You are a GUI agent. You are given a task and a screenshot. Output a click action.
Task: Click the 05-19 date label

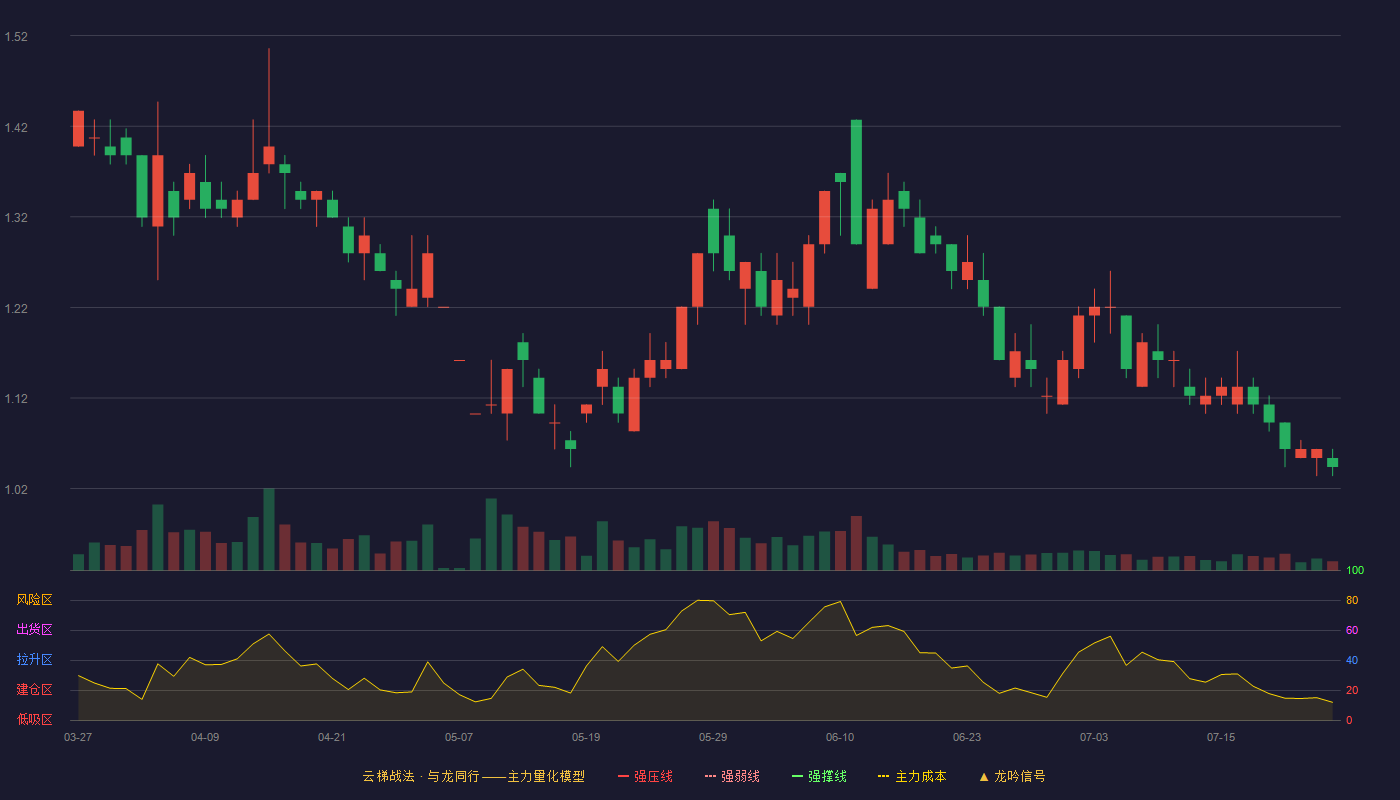tap(586, 737)
